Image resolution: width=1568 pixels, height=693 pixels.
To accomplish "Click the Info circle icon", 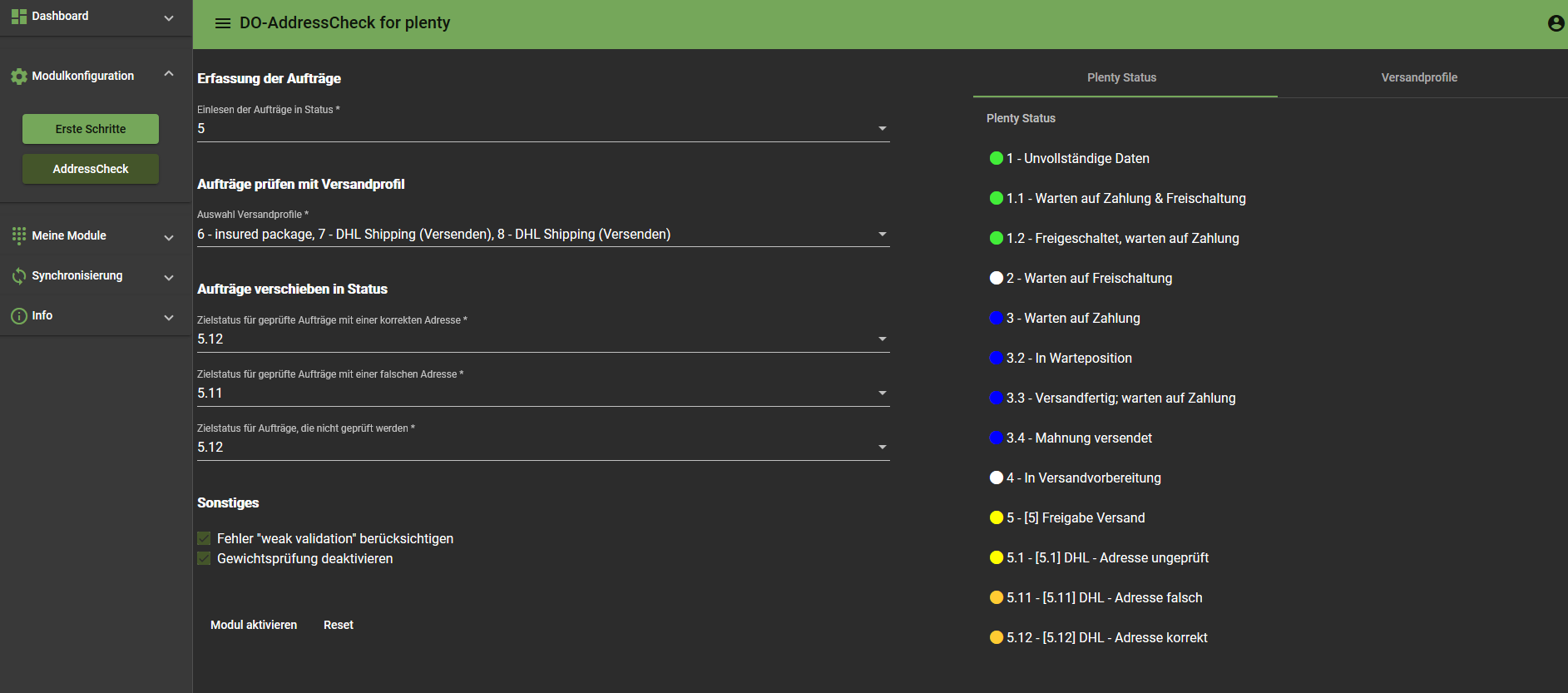I will [x=18, y=316].
